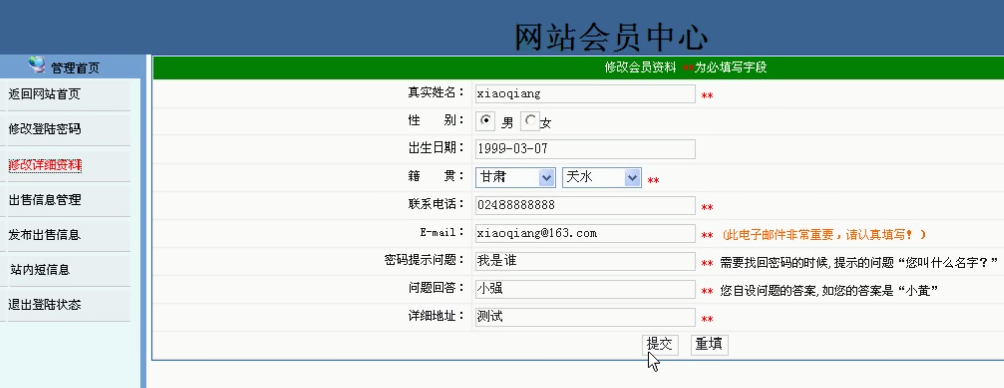This screenshot has width=1004, height=388.
Task: Open the city dropdown showing 天水
Action: [x=602, y=177]
